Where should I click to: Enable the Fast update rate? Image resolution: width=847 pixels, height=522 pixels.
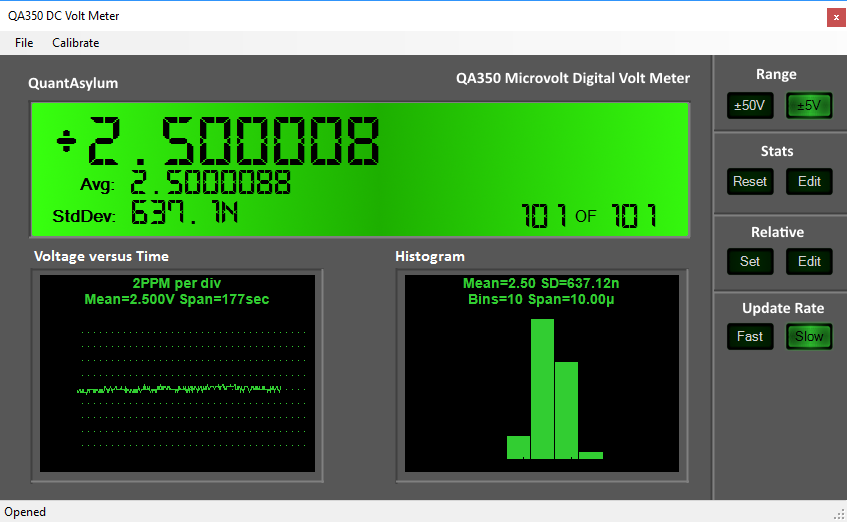tap(750, 336)
